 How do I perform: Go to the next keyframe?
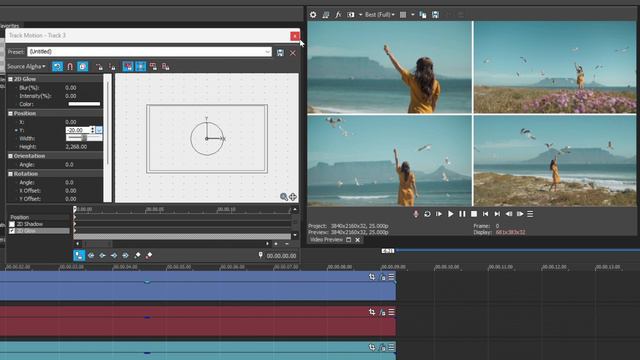(x=114, y=256)
